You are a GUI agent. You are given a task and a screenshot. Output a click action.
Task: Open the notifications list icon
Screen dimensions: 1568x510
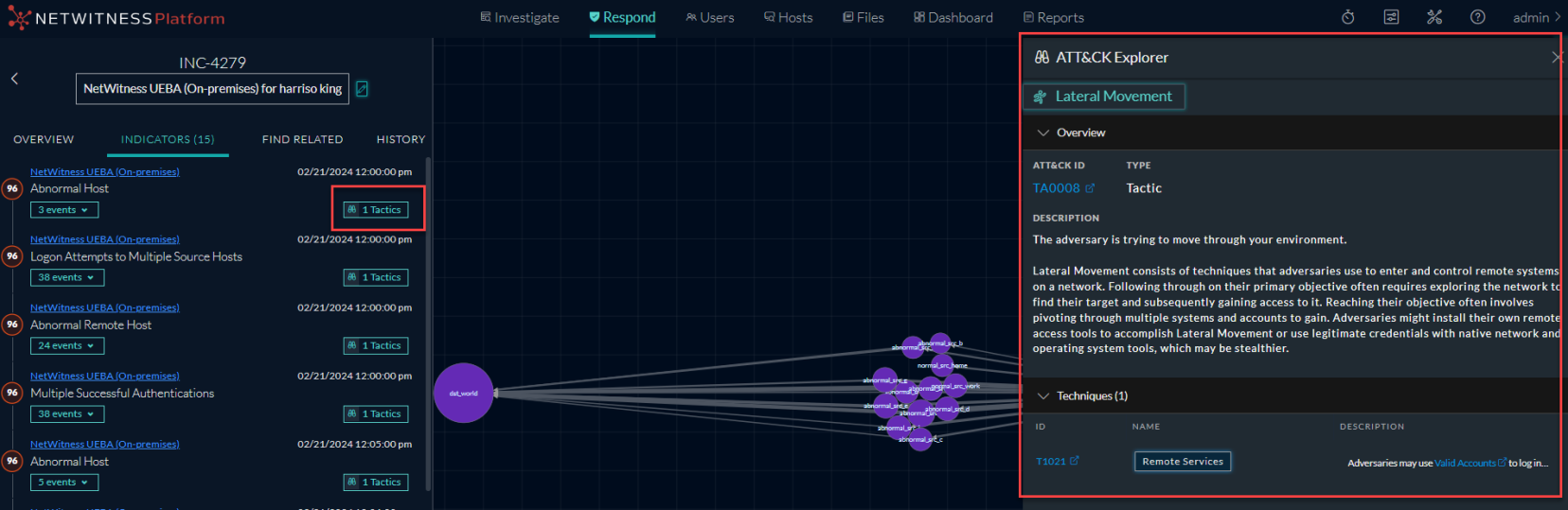click(1391, 17)
